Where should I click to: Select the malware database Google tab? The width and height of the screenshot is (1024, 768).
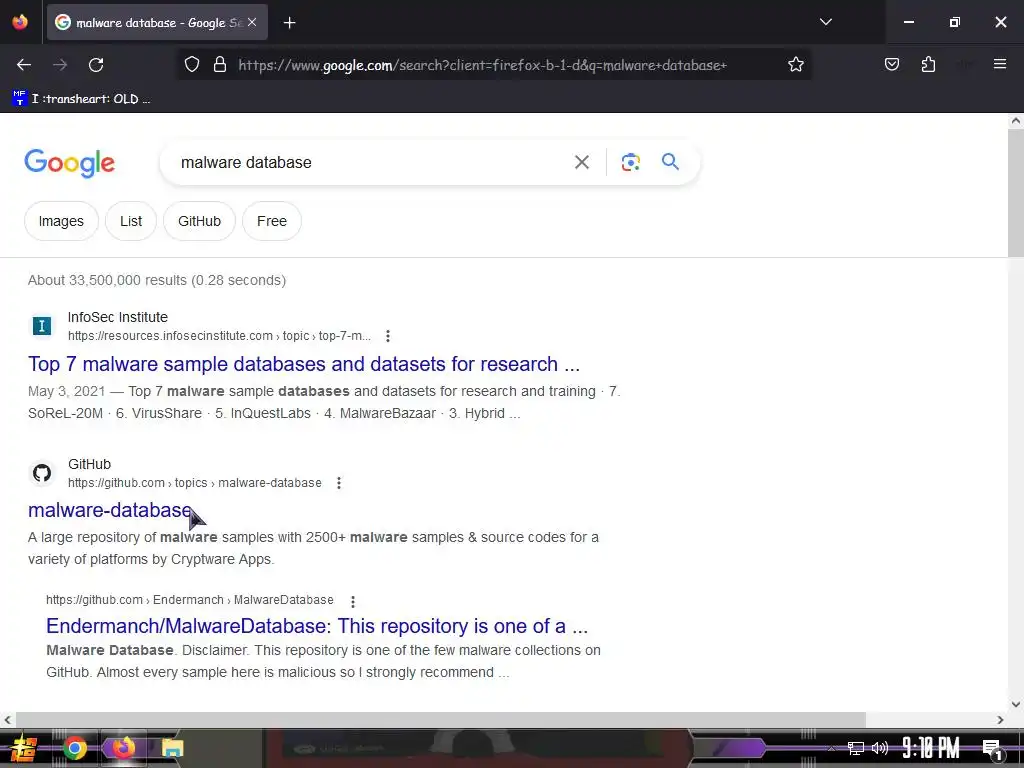157,22
